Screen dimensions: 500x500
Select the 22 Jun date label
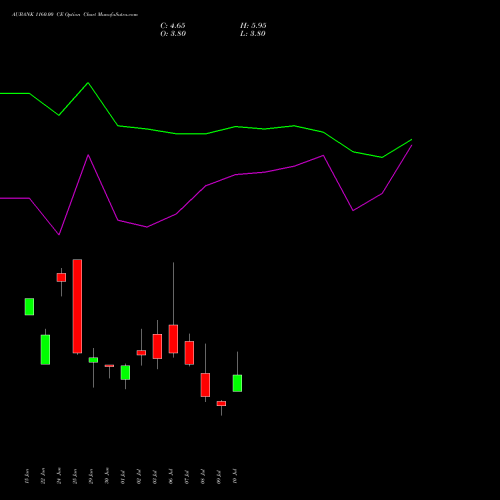[43, 476]
